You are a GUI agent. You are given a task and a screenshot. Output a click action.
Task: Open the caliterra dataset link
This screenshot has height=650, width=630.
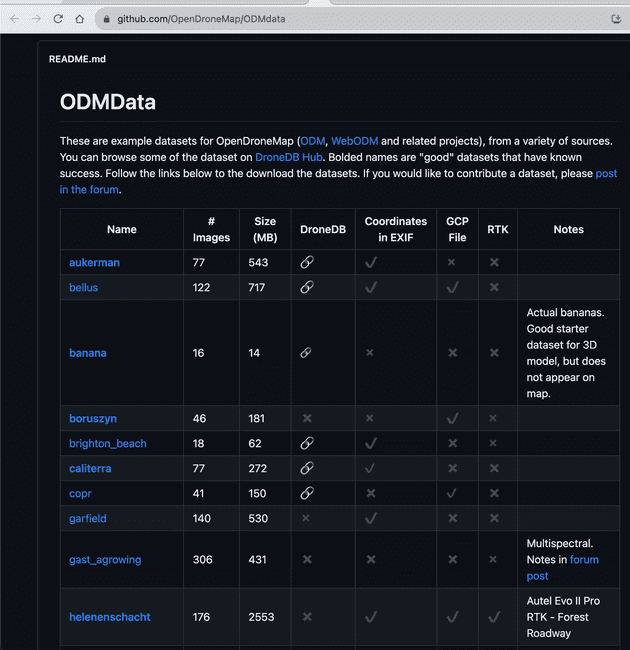90,468
